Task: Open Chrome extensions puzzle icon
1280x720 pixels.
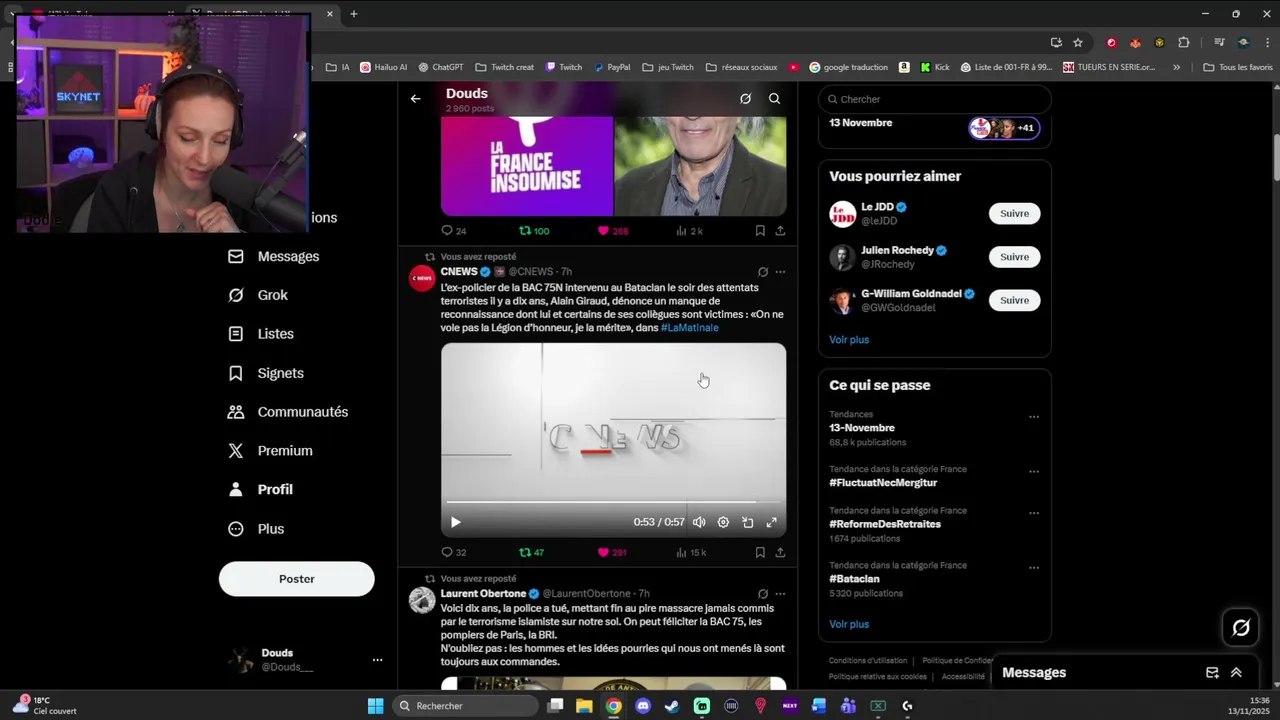Action: coord(1184,42)
